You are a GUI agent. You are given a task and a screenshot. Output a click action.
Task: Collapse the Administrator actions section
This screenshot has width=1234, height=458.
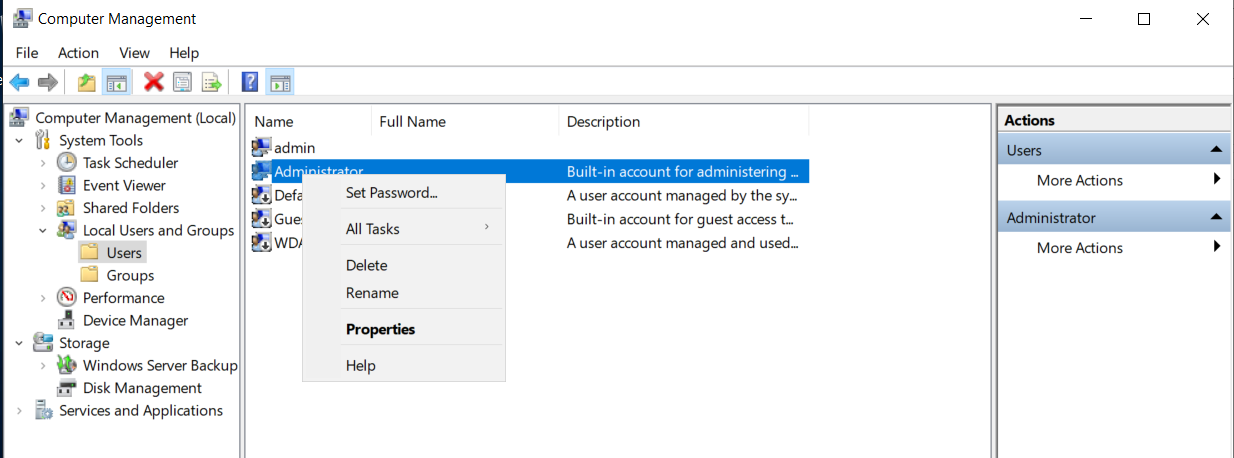coord(1216,217)
